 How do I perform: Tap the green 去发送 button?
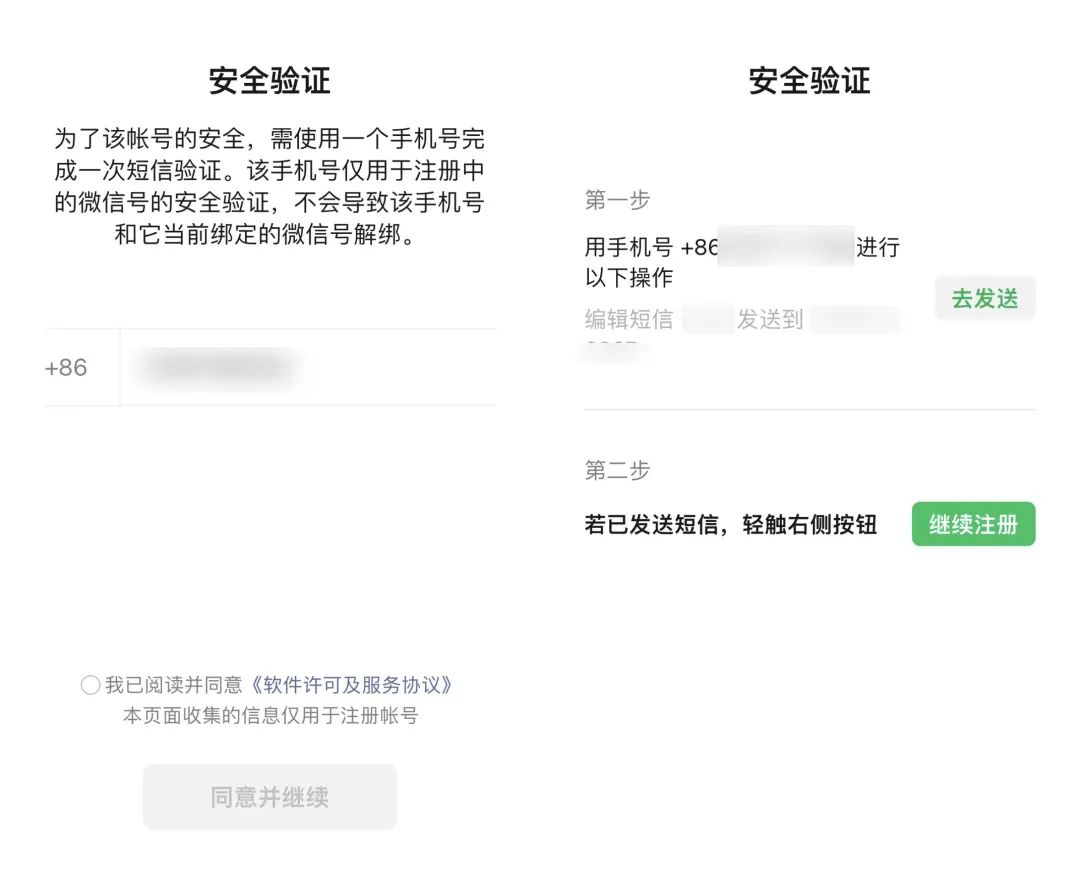click(x=985, y=298)
